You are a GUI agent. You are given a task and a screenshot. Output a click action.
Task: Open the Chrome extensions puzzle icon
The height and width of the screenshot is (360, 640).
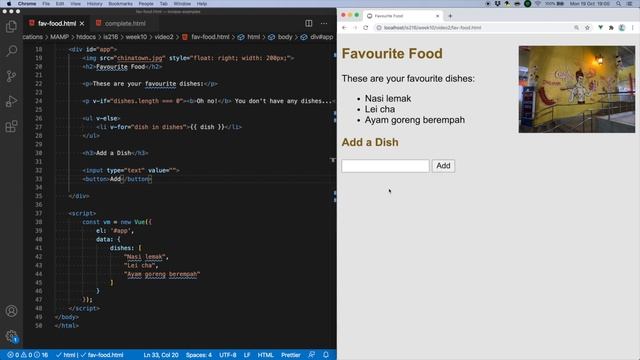click(611, 28)
